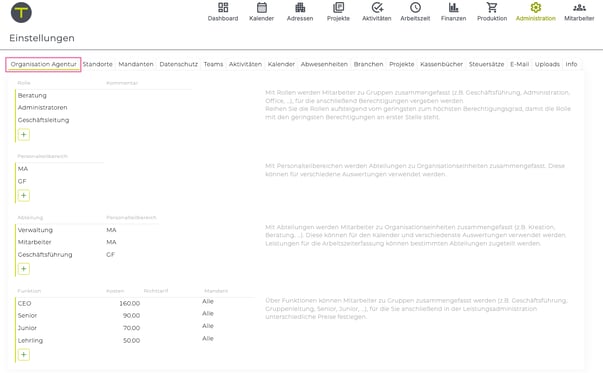The width and height of the screenshot is (603, 373).
Task: Open the Adressen building icon
Action: 300,8
